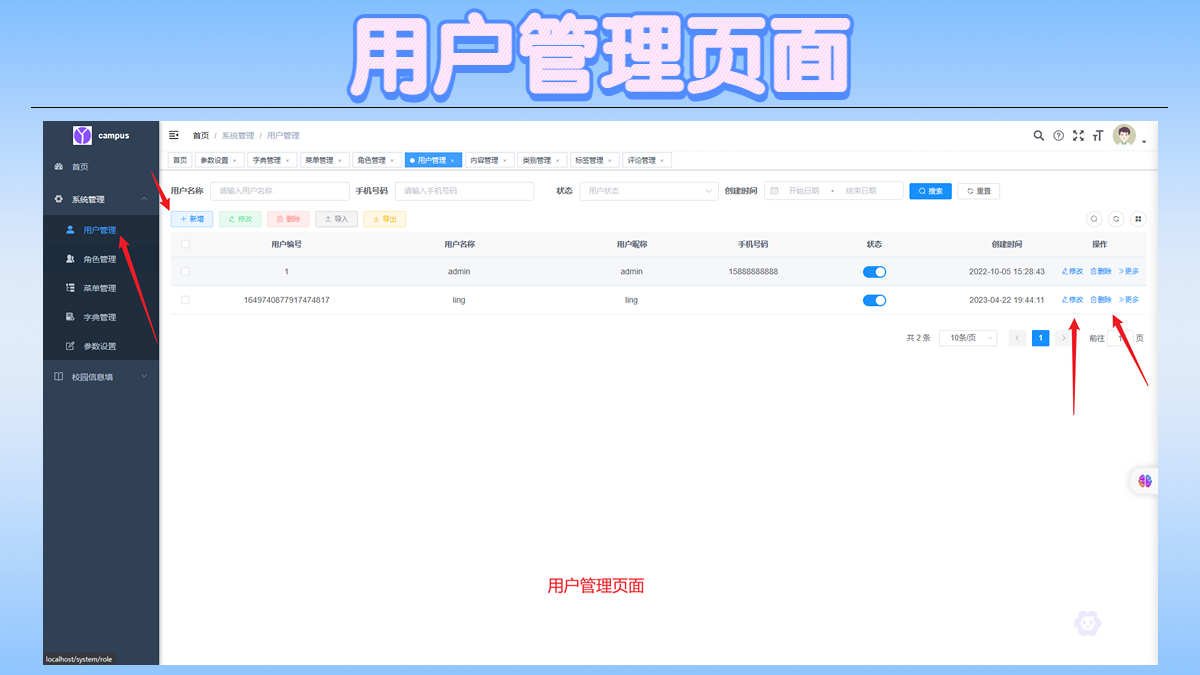
Task: Delete admin row via 删除 link
Action: 1100,271
